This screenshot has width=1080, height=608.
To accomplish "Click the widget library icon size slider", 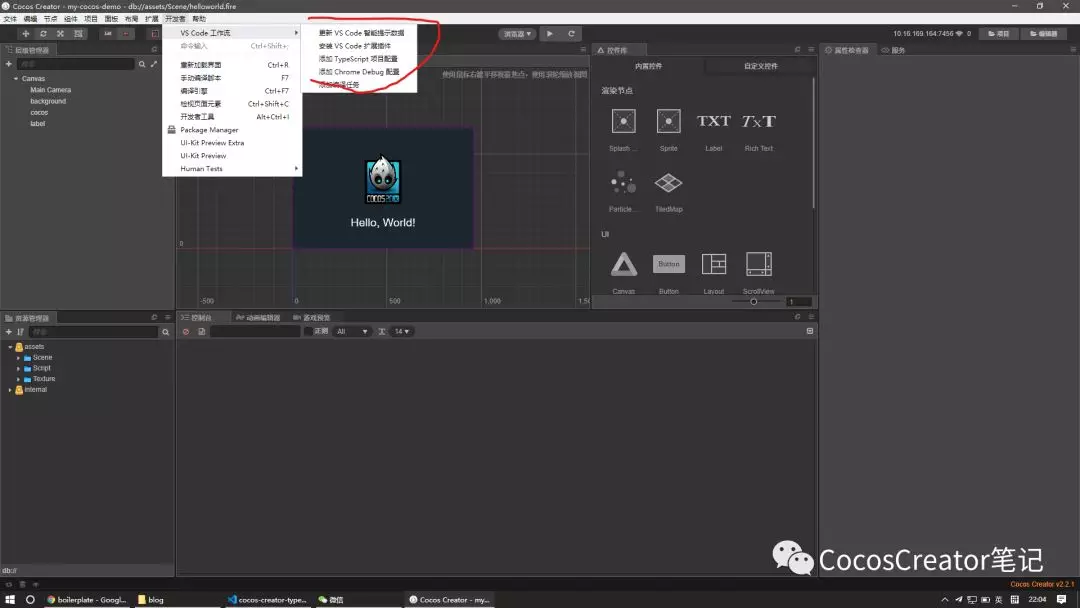I will (756, 302).
